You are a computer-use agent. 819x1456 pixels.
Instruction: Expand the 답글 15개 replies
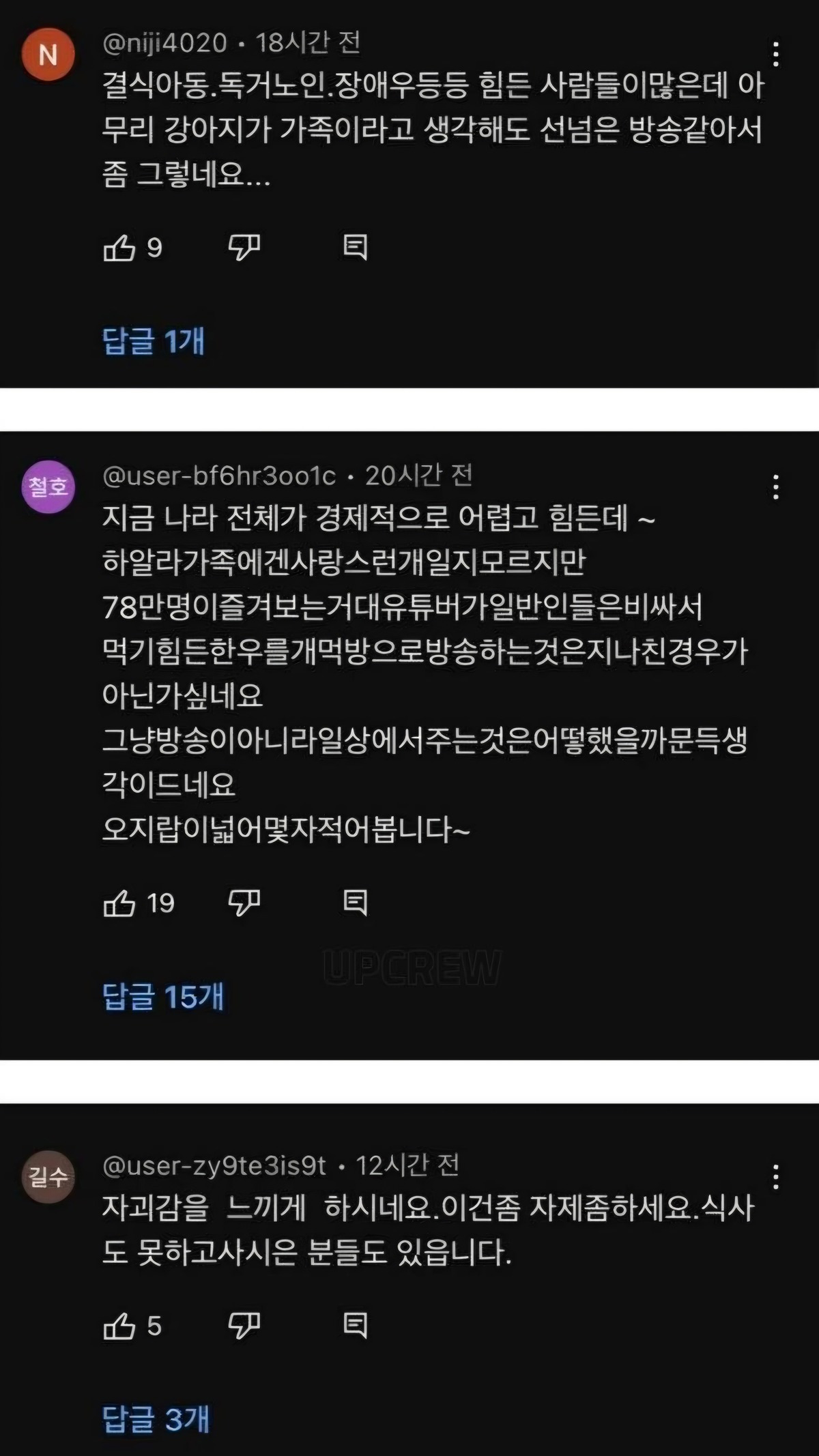[x=163, y=997]
